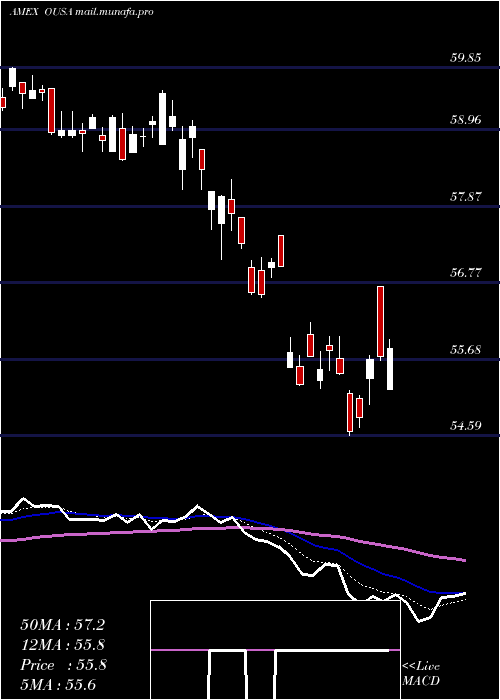Click the MACD histogram box
This screenshot has width=500, height=700.
275,650
